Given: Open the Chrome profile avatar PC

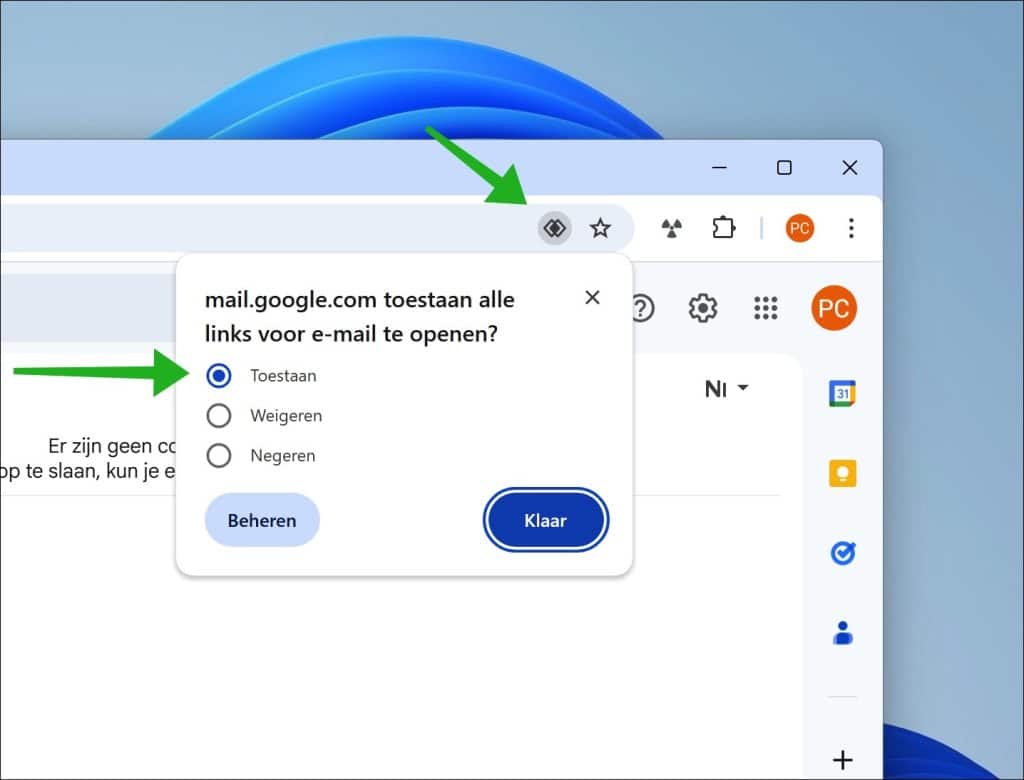Looking at the screenshot, I should pyautogui.click(x=800, y=228).
